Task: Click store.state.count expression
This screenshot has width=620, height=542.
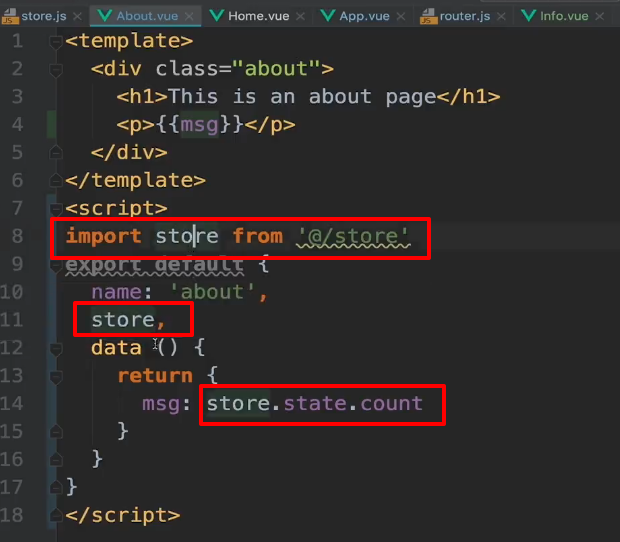Action: point(315,404)
